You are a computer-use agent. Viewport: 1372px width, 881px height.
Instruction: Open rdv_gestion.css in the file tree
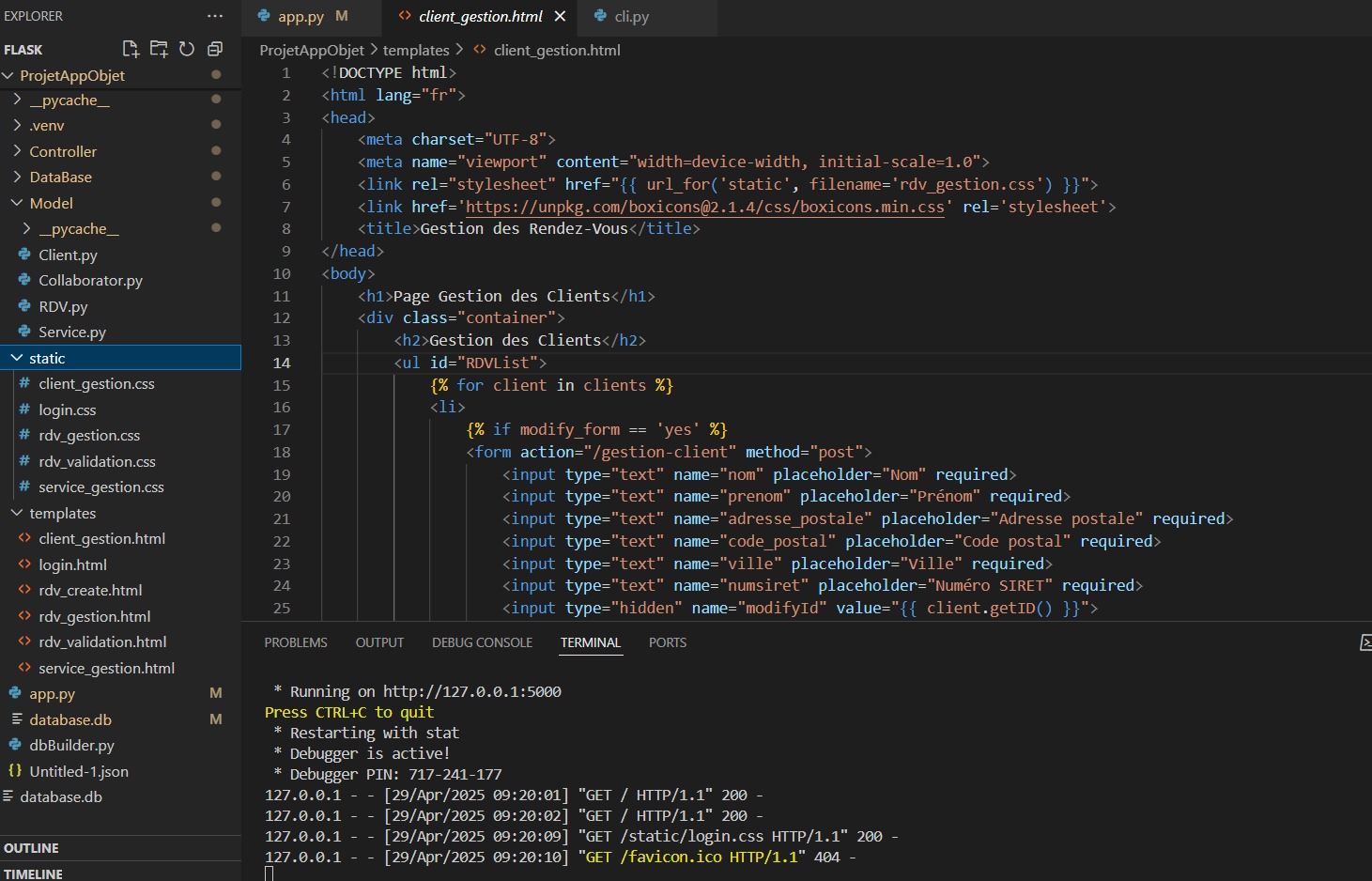coord(89,435)
